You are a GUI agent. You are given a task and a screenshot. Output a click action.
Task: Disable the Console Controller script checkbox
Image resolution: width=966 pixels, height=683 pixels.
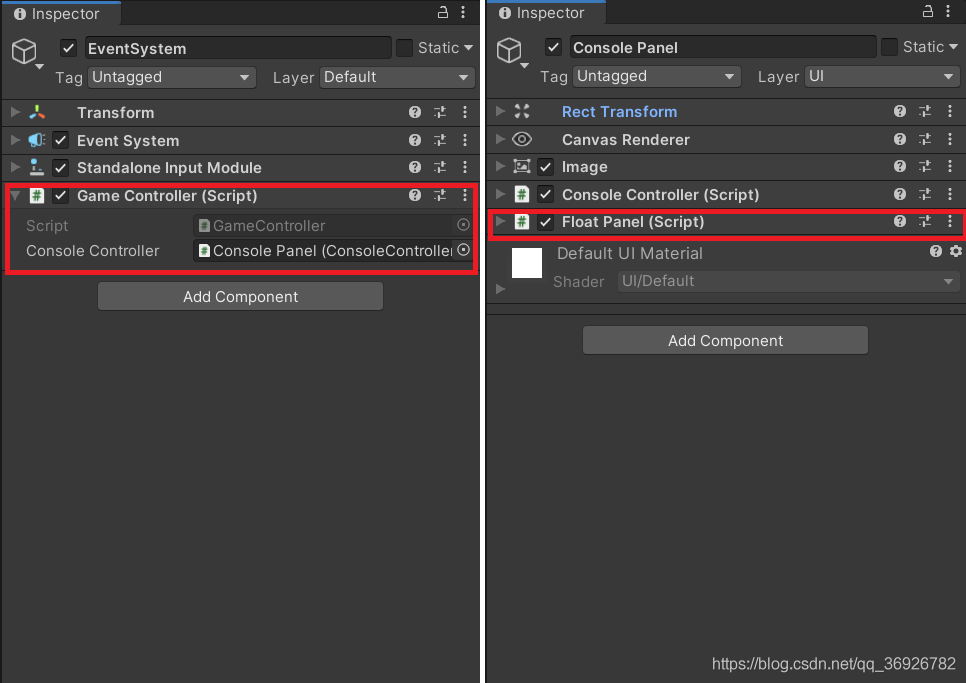[545, 195]
